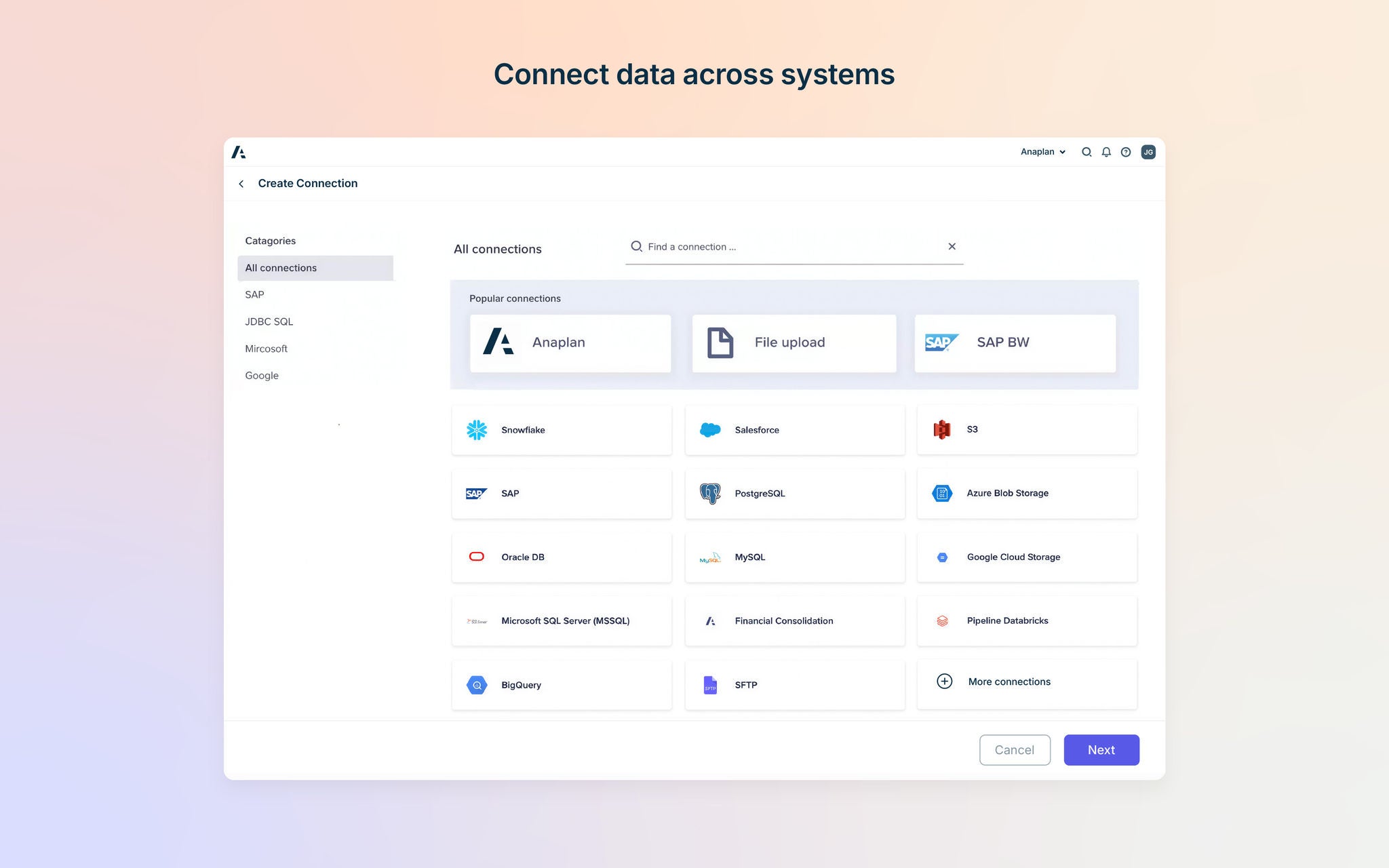Click the Next button
Image resolution: width=1389 pixels, height=868 pixels.
coord(1101,750)
